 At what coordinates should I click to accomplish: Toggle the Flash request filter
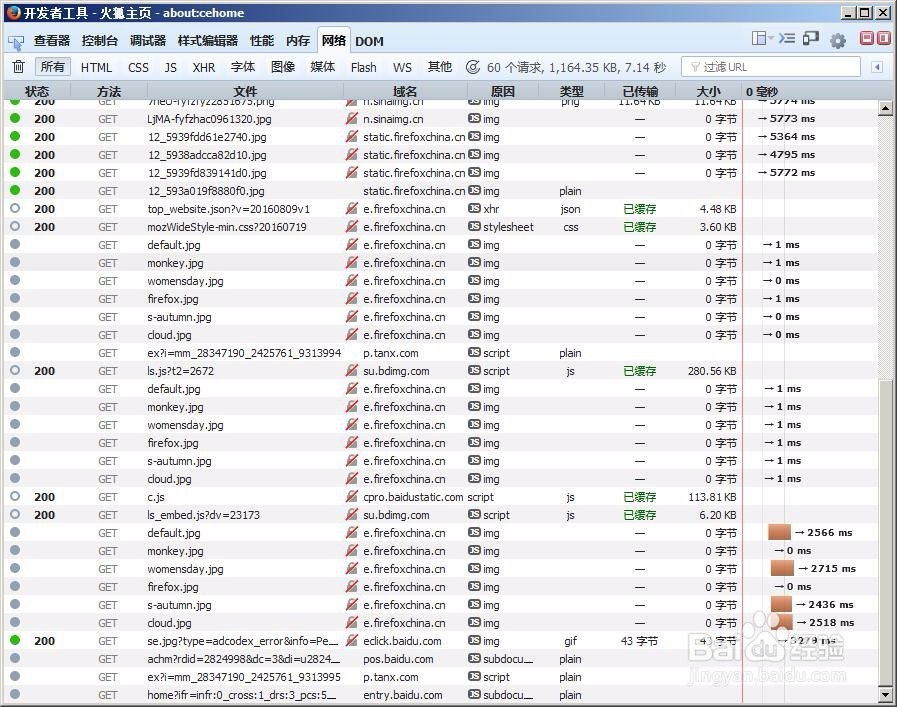click(363, 67)
